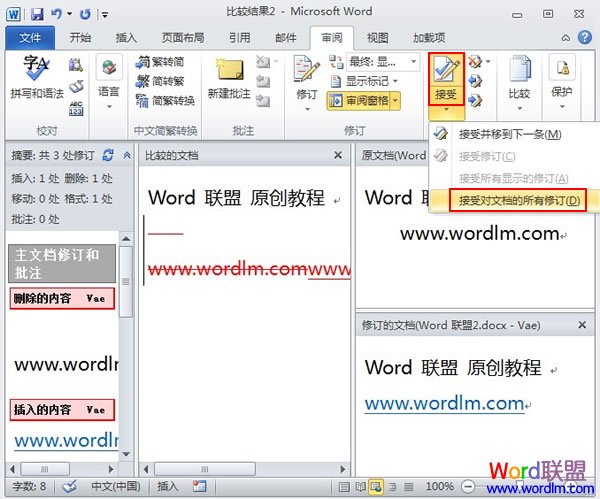
Task: Click the research (books) icon in 校对 group
Action: tap(76, 65)
